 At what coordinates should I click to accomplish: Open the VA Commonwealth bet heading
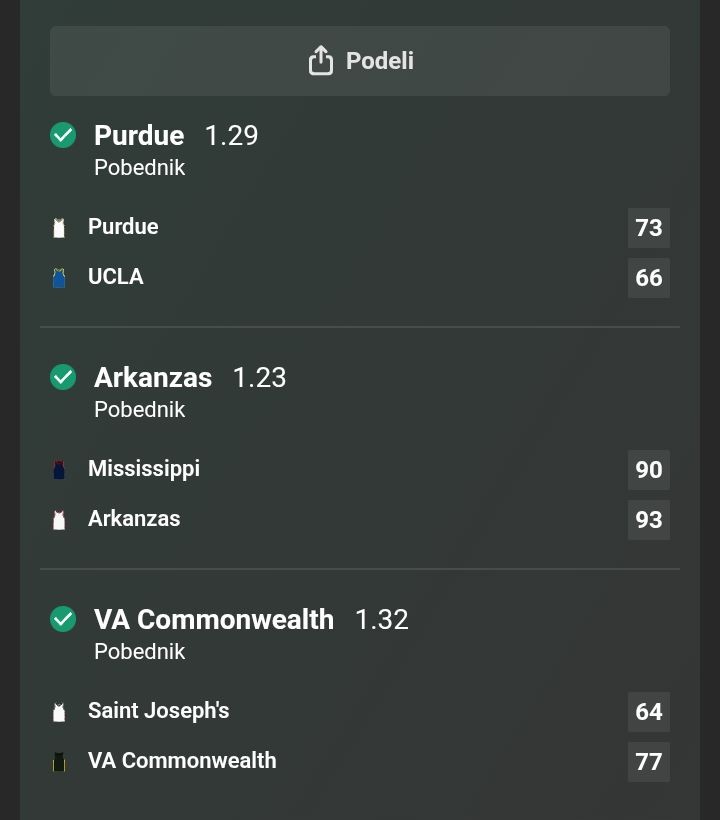click(214, 619)
